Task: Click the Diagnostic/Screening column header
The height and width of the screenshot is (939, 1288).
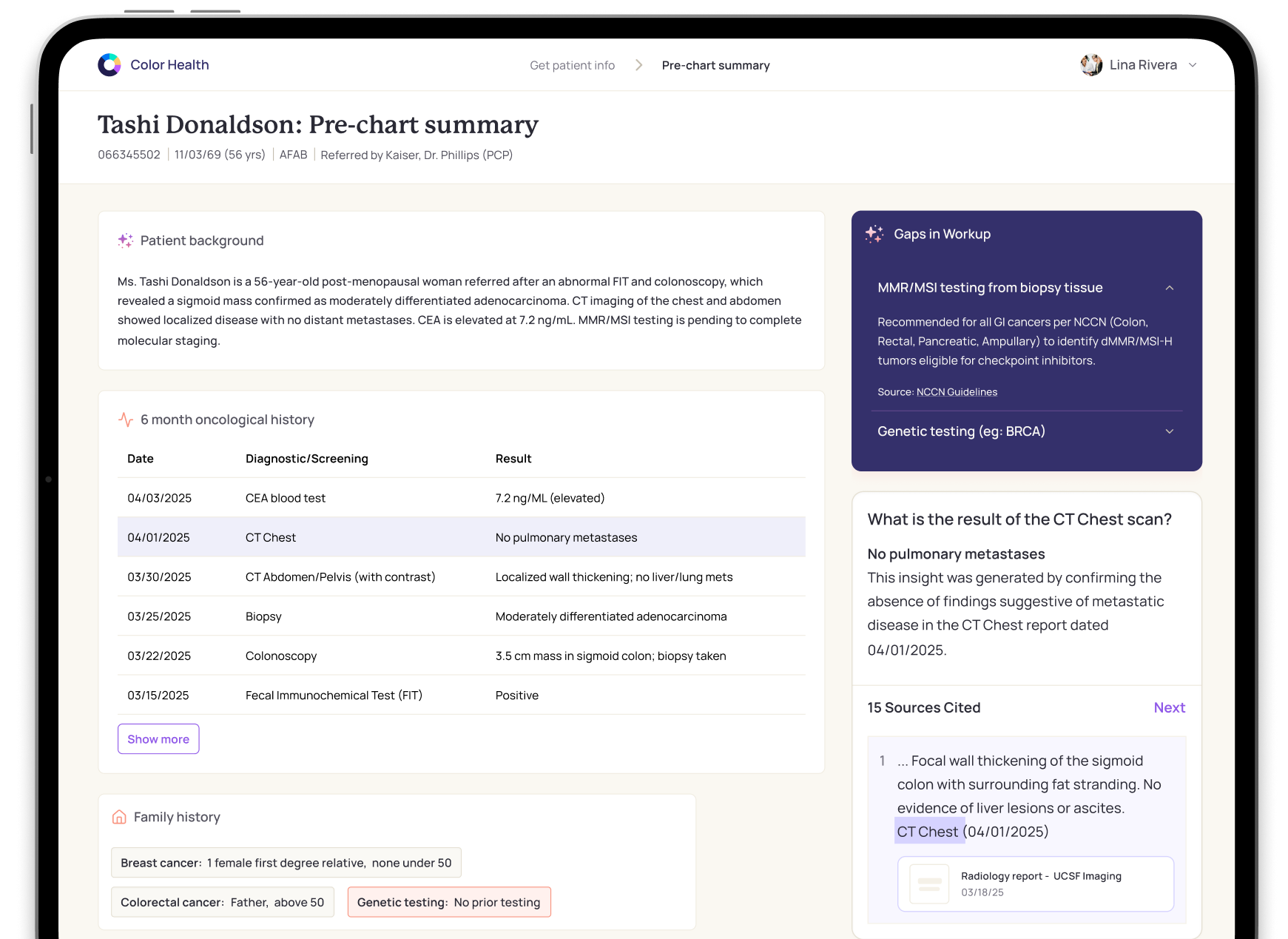Action: click(x=306, y=459)
